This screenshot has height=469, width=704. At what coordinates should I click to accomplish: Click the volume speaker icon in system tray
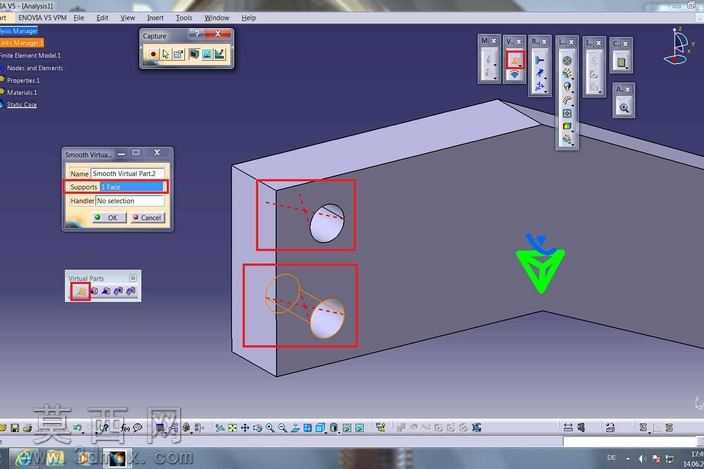[641, 458]
